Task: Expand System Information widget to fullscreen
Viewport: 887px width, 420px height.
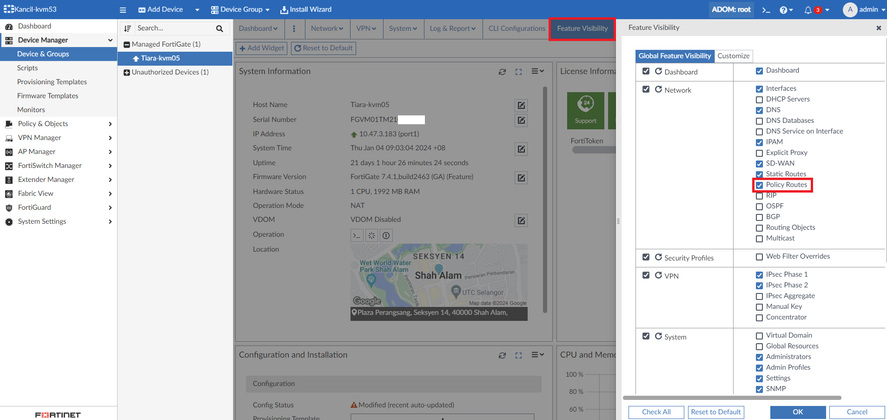Action: point(518,72)
